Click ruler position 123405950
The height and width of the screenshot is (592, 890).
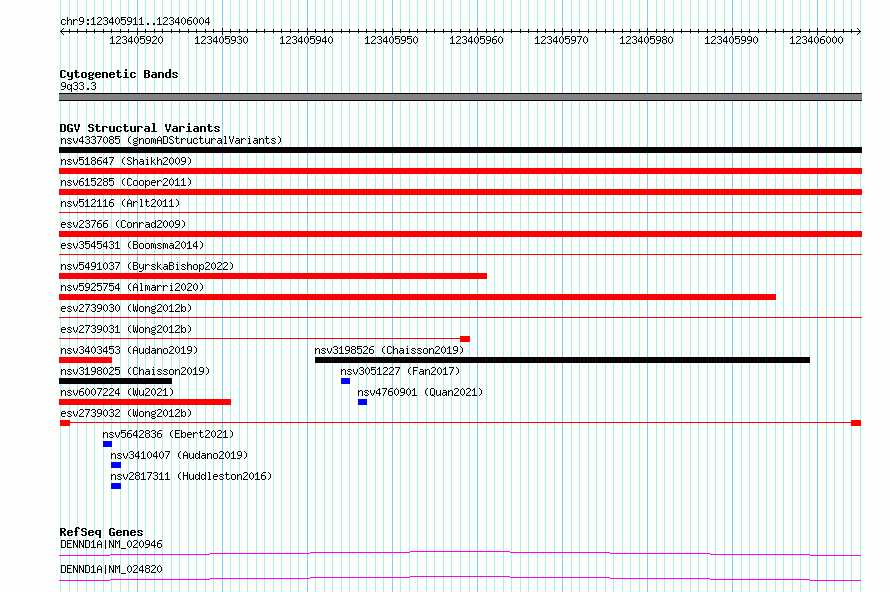tap(391, 40)
